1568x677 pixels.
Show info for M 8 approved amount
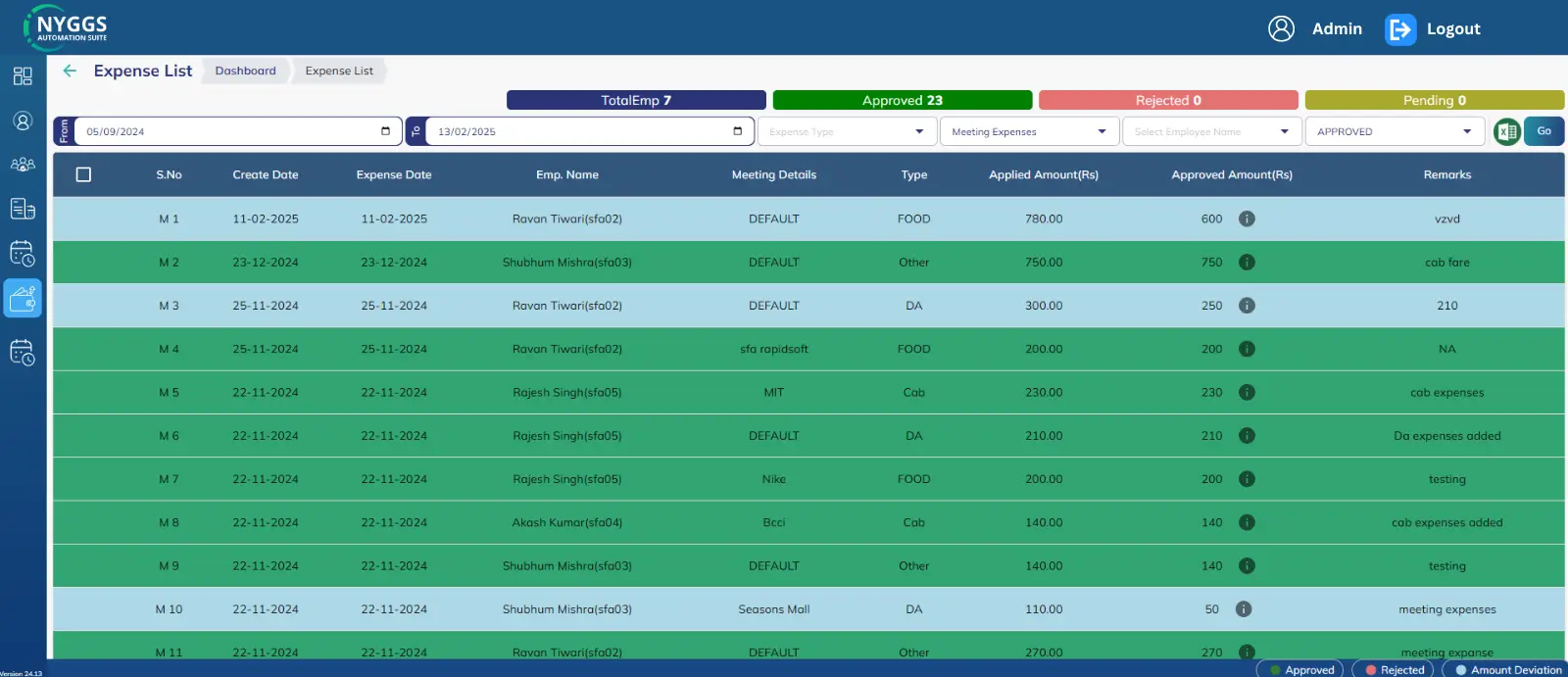tap(1247, 522)
